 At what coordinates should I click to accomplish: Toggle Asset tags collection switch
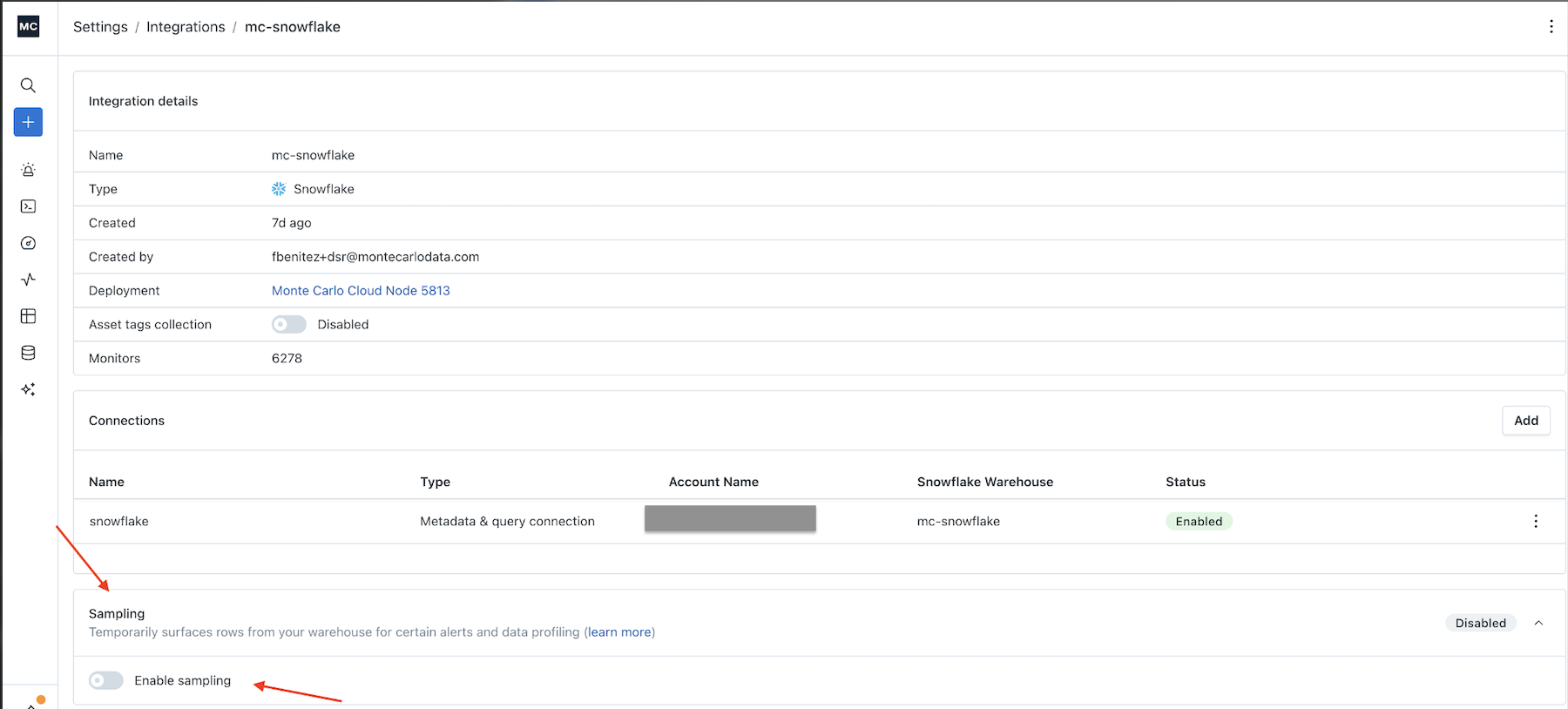288,324
